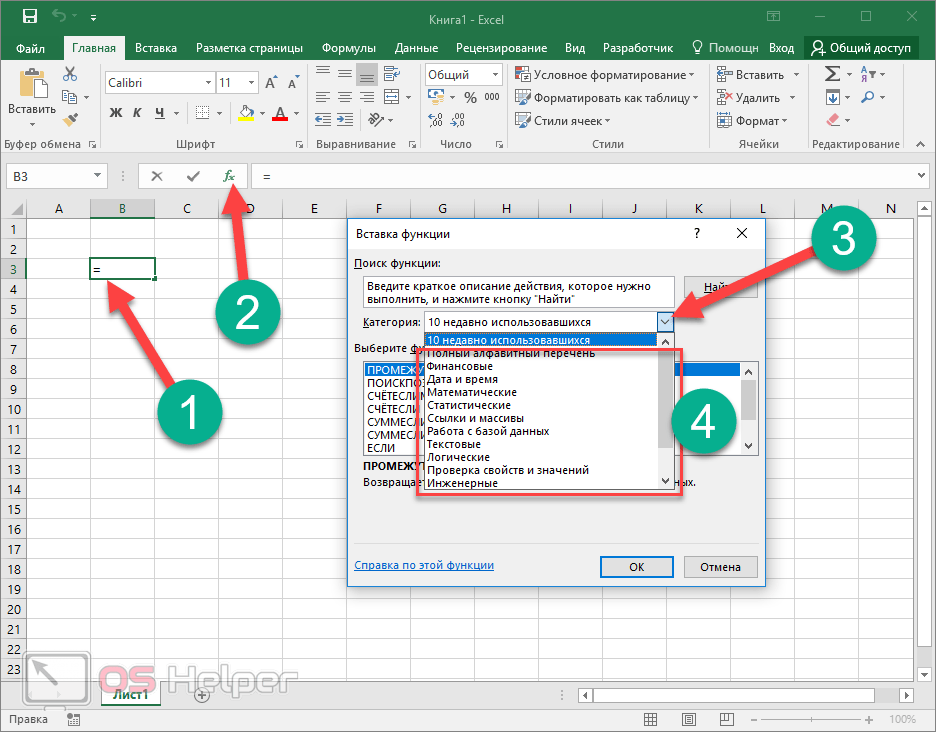Click the Format Painter brush icon
The height and width of the screenshot is (732, 936).
(70, 119)
